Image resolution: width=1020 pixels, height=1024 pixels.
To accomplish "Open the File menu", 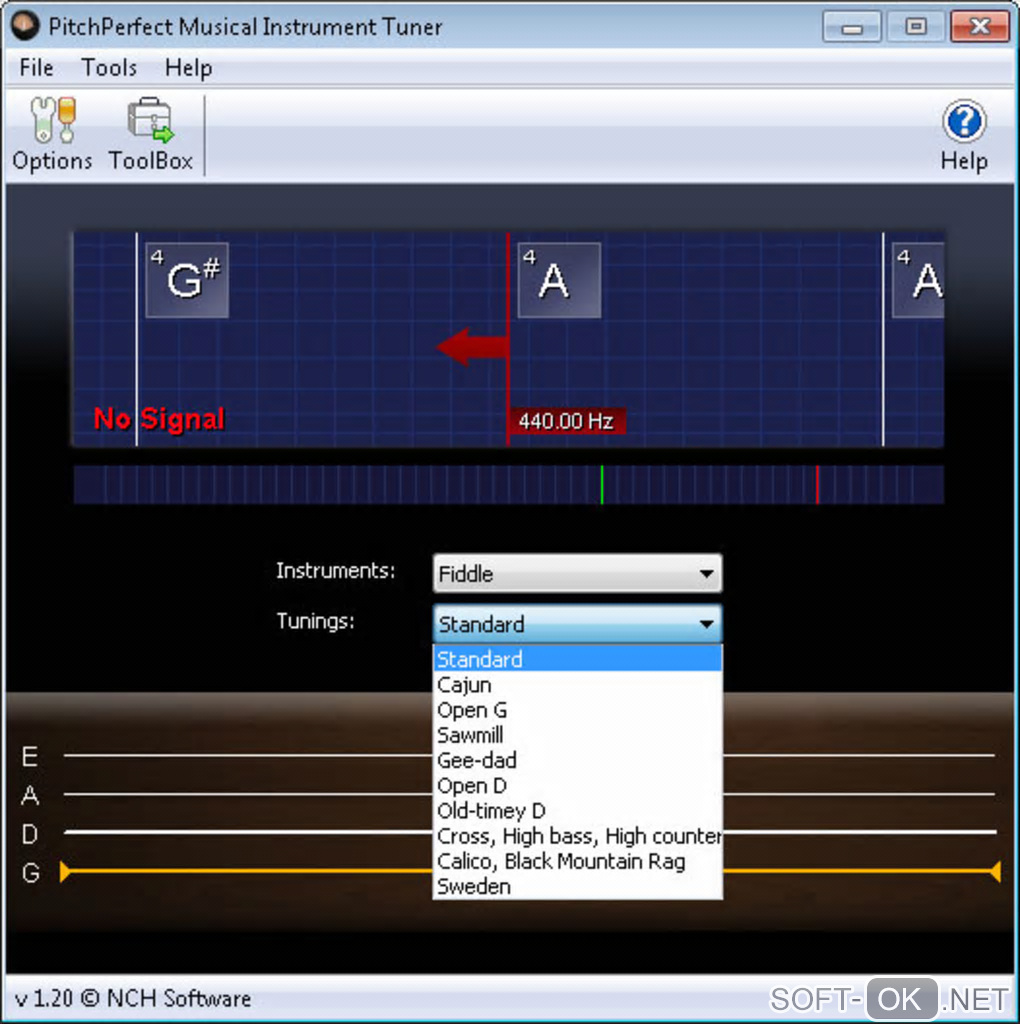I will [x=36, y=67].
